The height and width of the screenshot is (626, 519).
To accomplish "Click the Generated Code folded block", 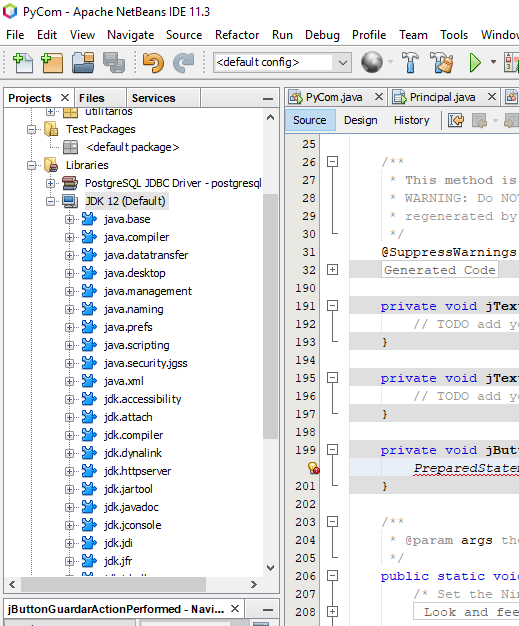I will pos(440,270).
